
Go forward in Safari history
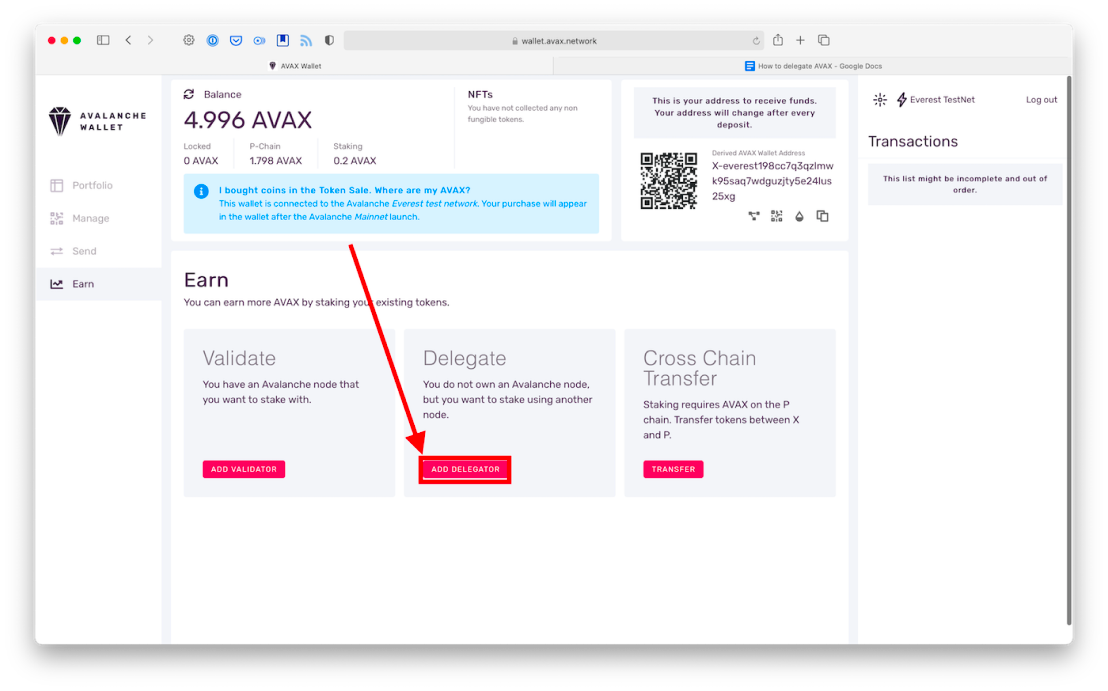151,40
